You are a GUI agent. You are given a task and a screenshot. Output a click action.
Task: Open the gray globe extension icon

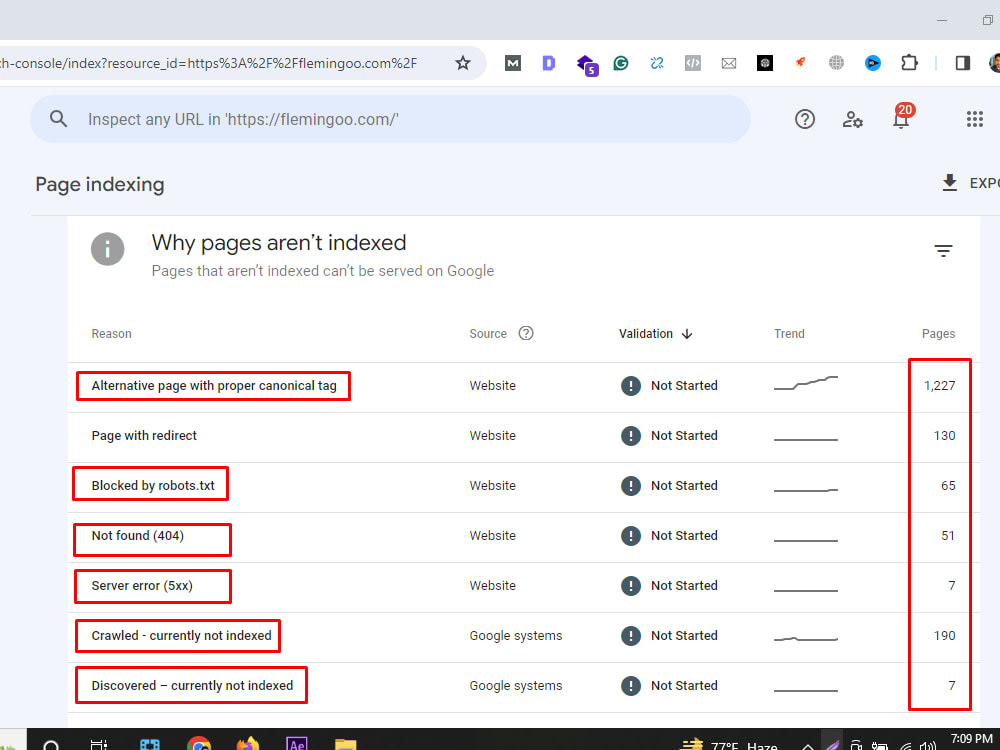tap(836, 62)
